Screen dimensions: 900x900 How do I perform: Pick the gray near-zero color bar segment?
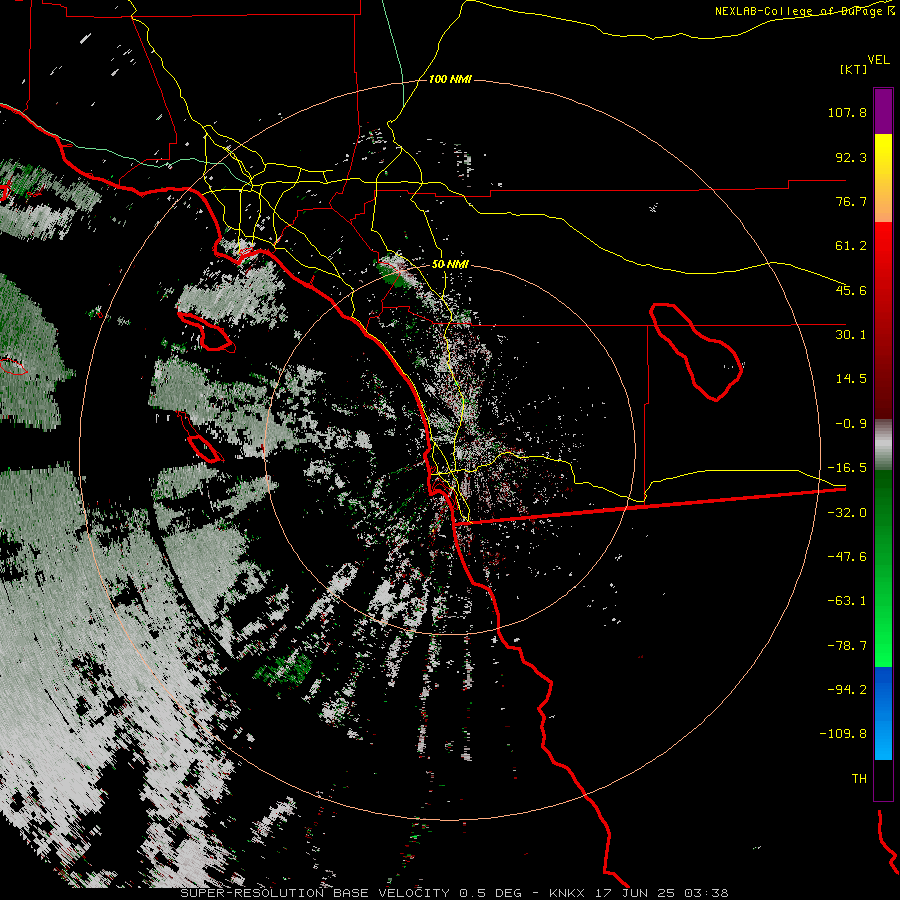[x=883, y=445]
